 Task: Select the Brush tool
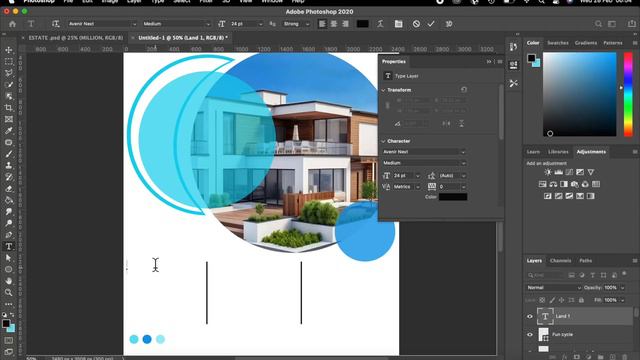point(9,154)
